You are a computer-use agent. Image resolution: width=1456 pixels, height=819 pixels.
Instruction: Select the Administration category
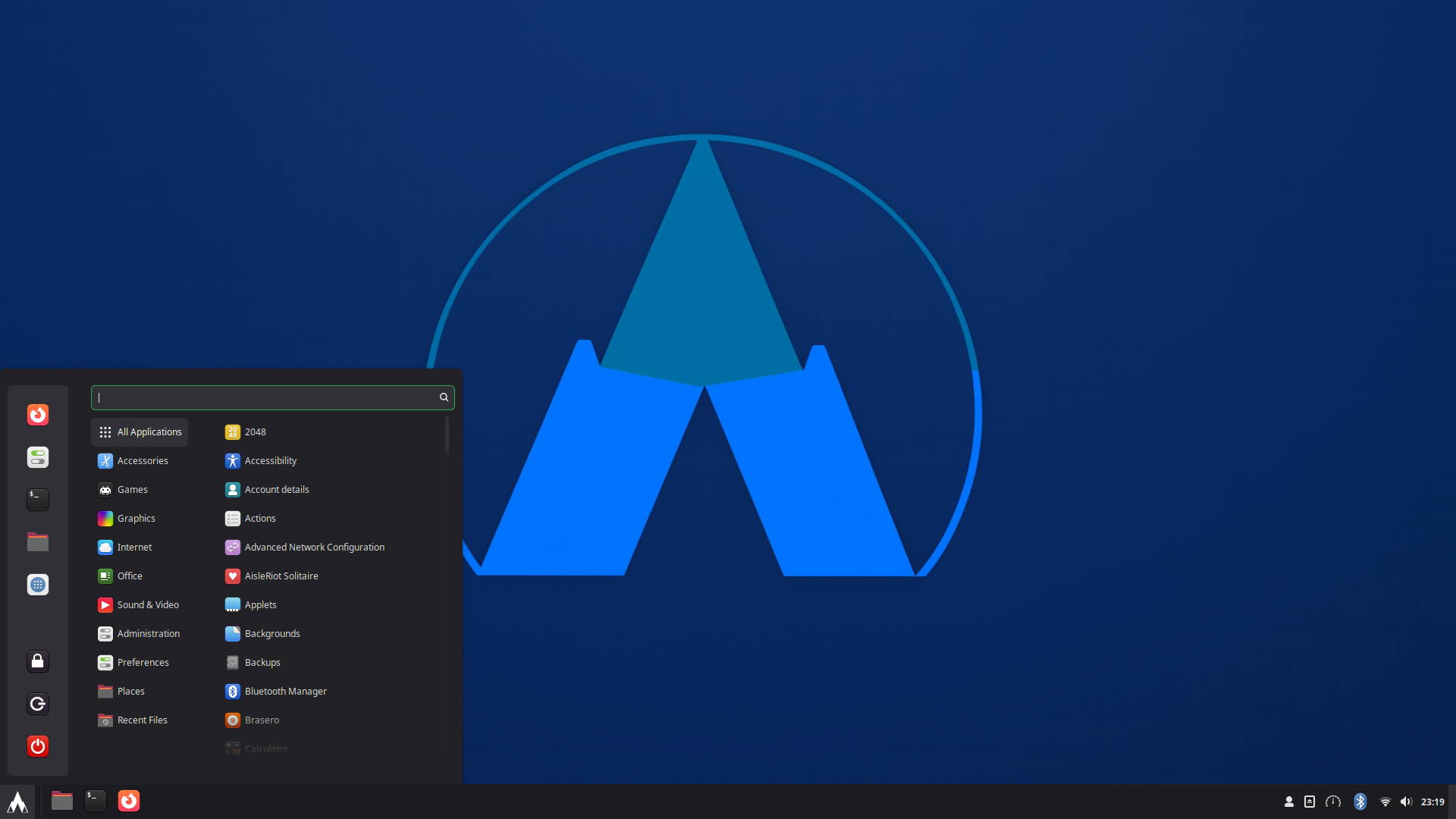(148, 633)
